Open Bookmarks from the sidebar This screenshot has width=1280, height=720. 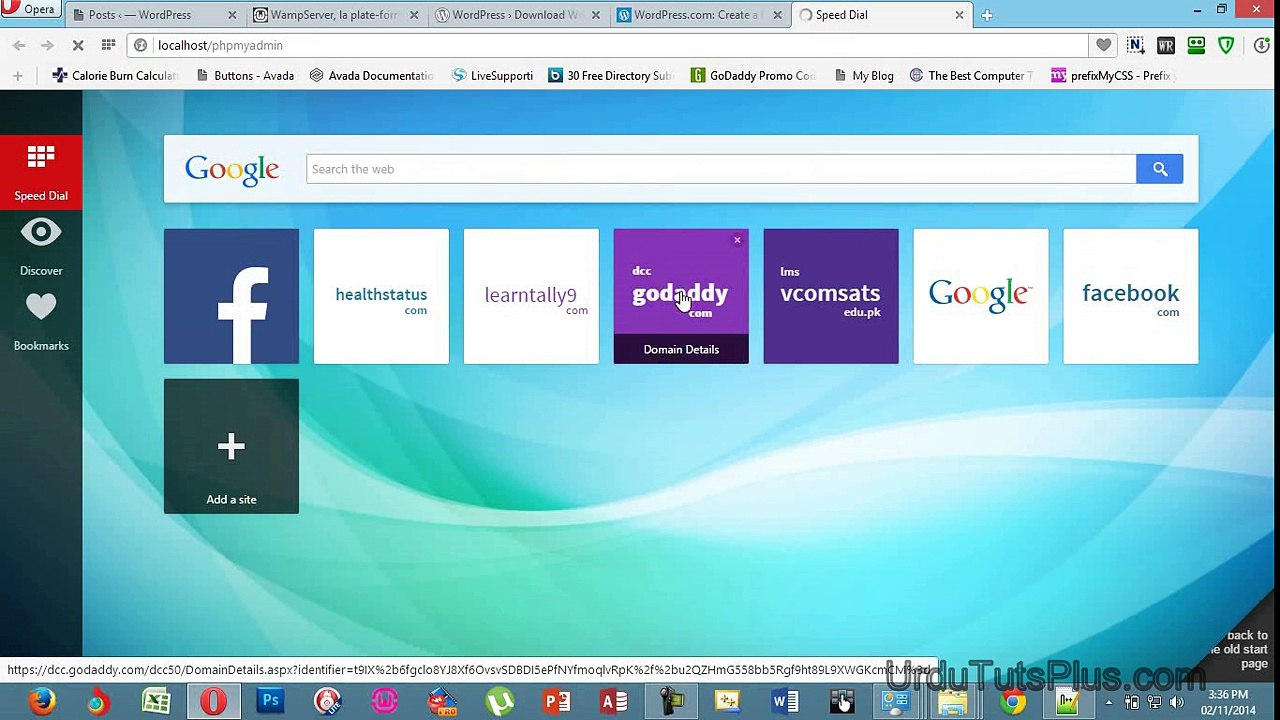coord(41,322)
